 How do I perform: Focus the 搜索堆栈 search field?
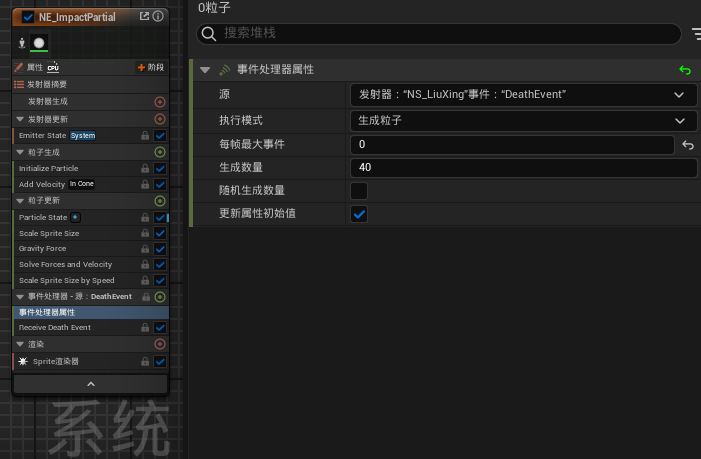[439, 34]
